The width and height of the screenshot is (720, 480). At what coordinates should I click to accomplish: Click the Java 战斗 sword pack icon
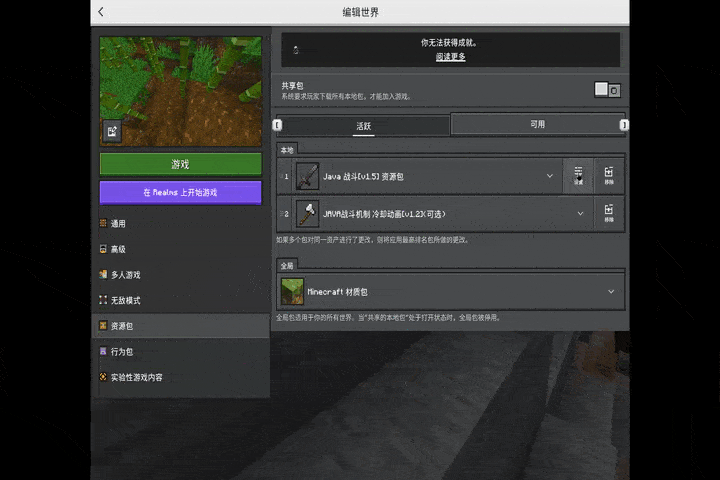[307, 176]
